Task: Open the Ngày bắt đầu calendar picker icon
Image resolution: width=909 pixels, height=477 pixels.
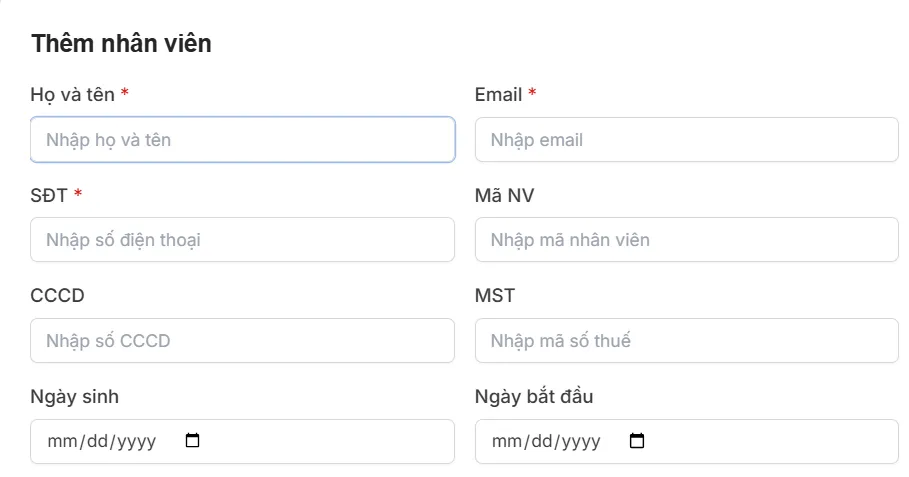Action: [637, 441]
